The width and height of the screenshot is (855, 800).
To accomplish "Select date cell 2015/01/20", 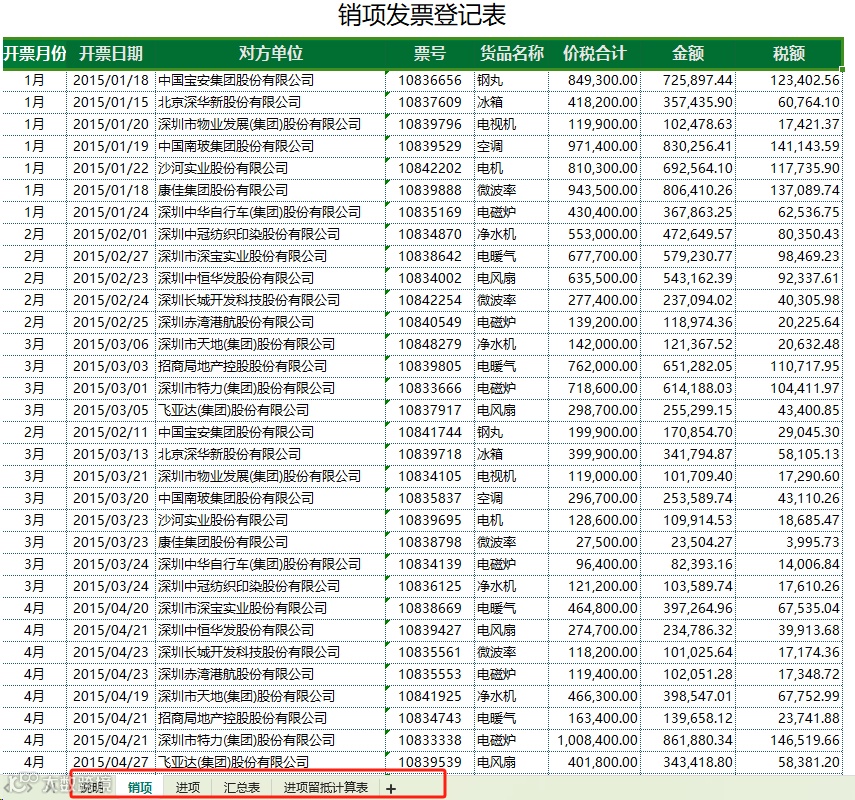I will click(111, 124).
